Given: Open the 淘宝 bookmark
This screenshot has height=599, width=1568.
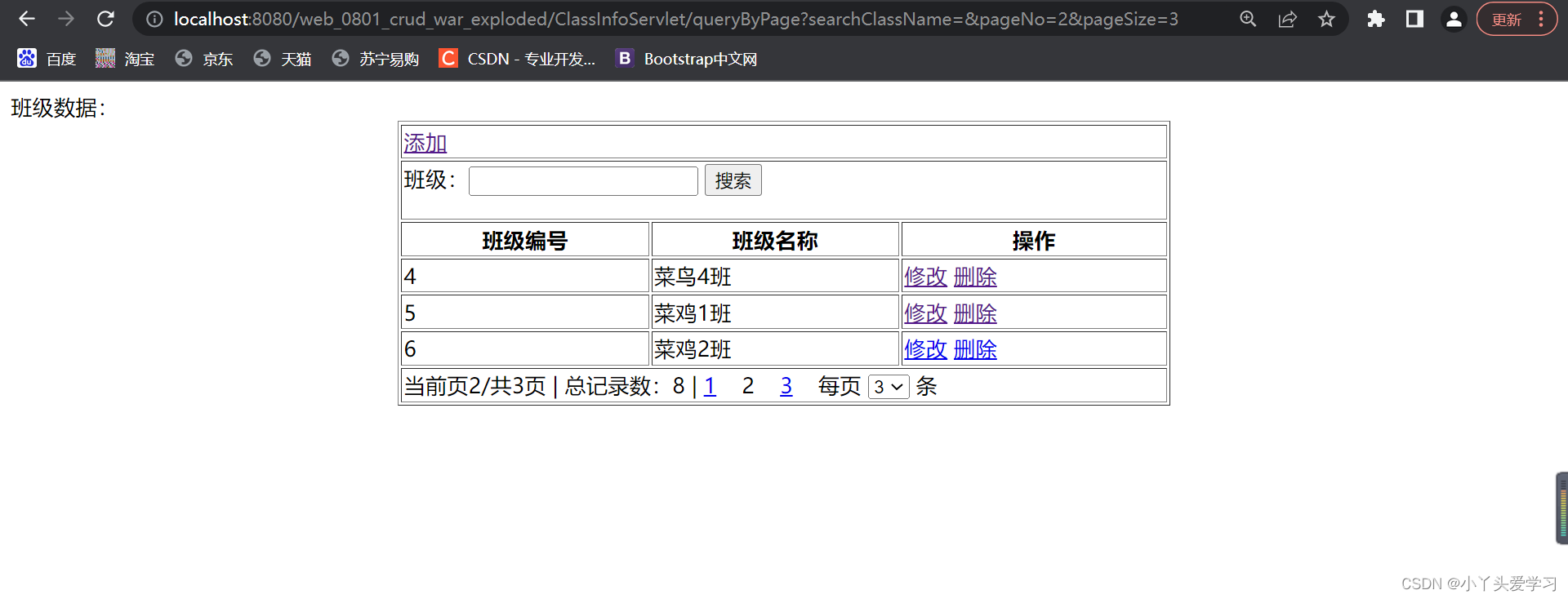Looking at the screenshot, I should [x=125, y=59].
